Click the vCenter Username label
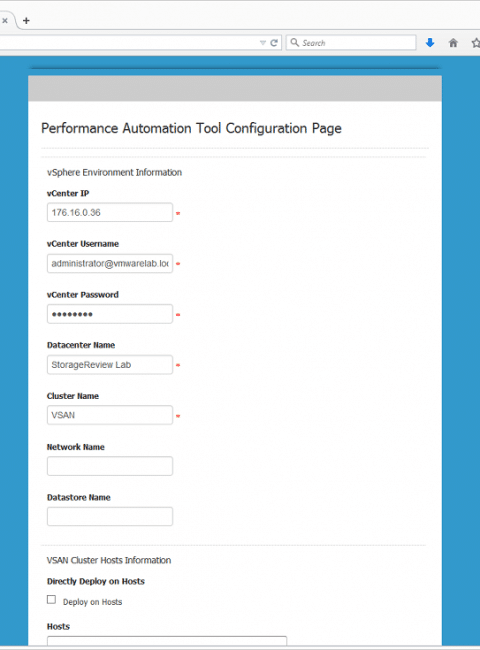 pos(83,244)
